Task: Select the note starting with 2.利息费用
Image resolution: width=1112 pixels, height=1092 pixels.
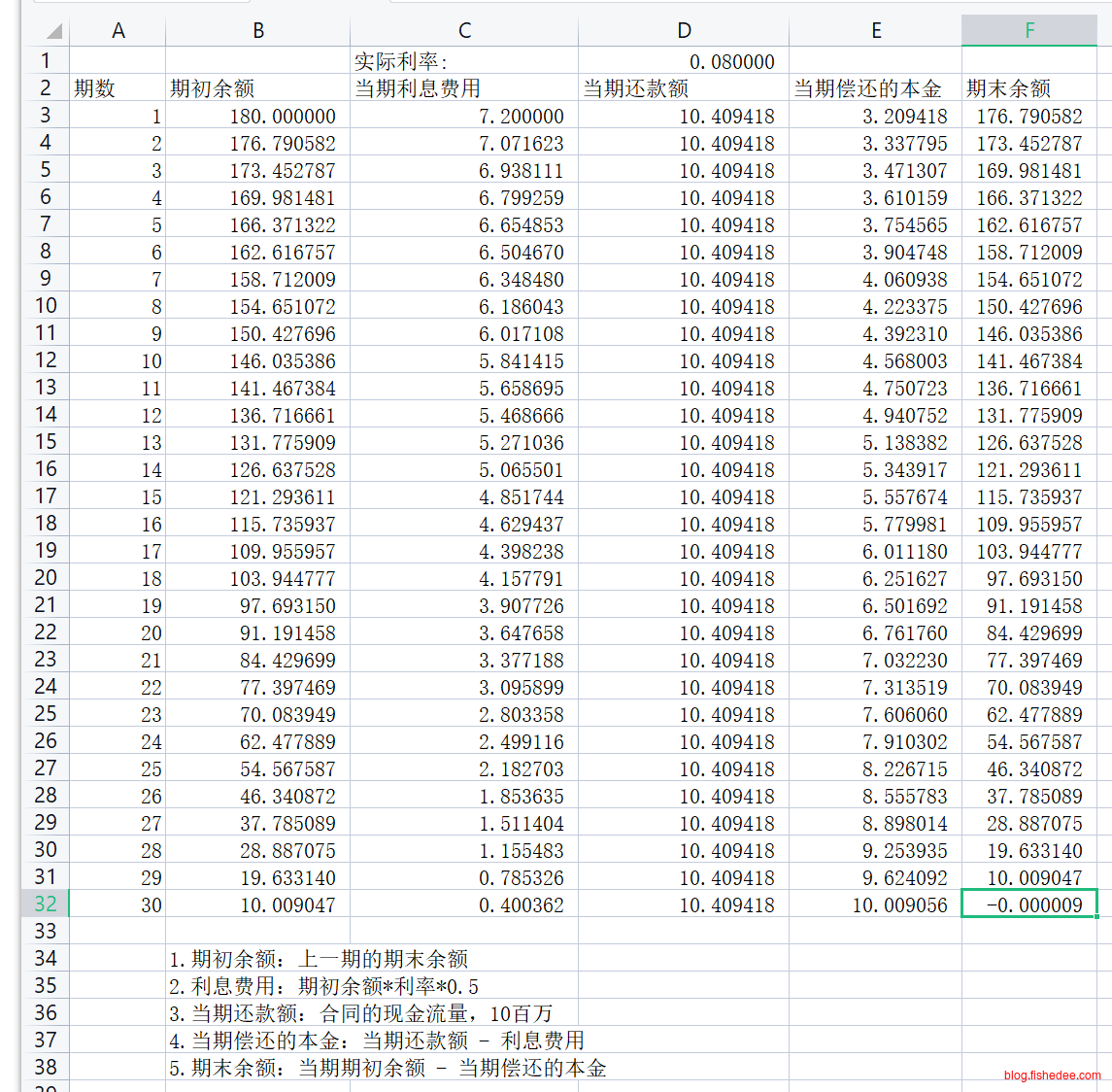Action: click(x=323, y=986)
